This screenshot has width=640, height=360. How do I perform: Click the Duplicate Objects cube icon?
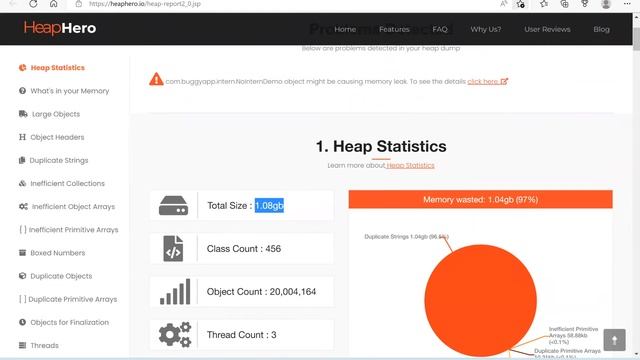click(22, 276)
